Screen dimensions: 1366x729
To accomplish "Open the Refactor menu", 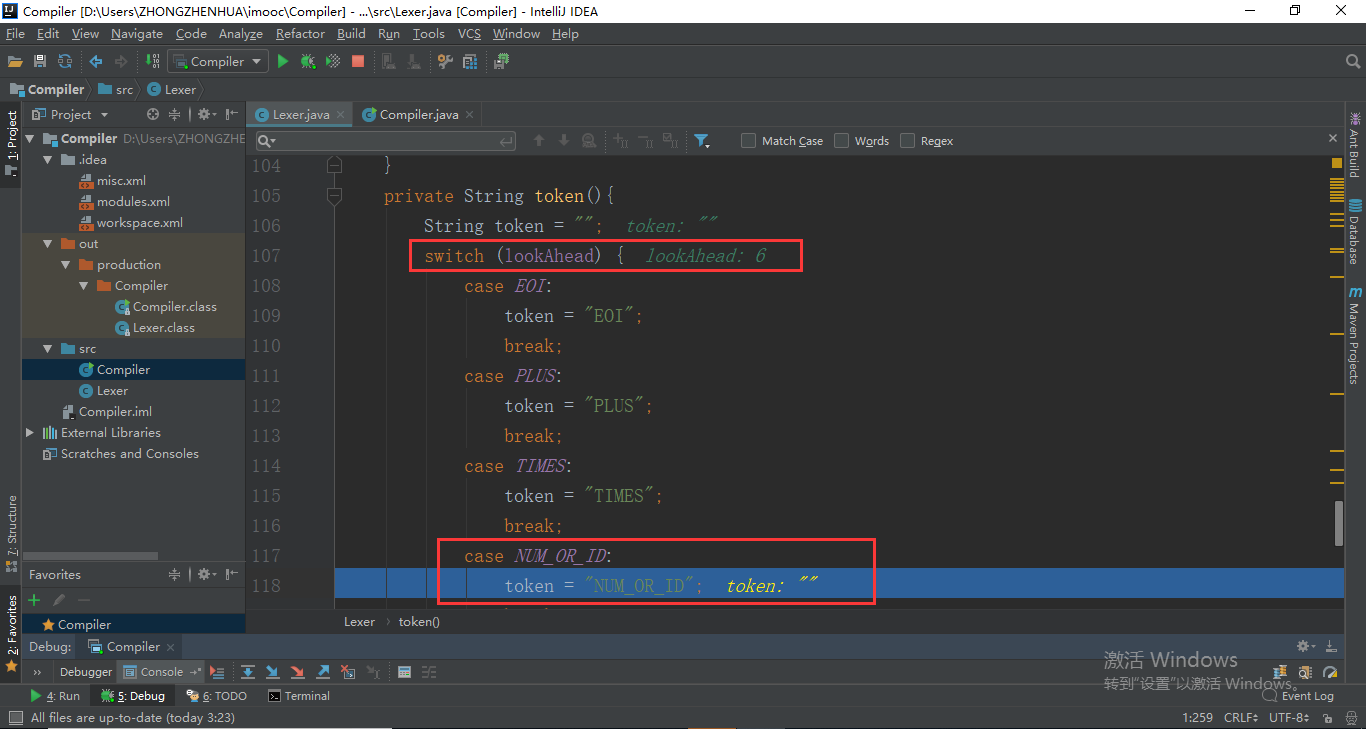I will pos(300,33).
